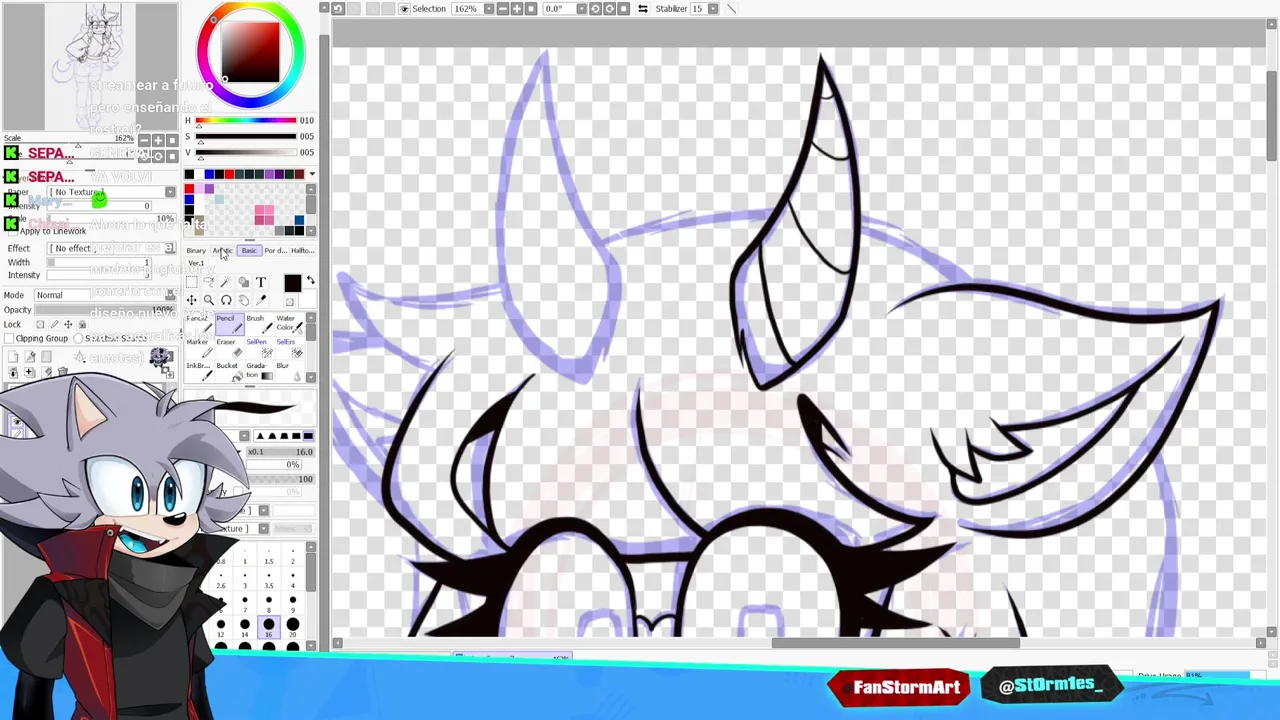Select the Shape tool
The width and height of the screenshot is (1280, 720).
[243, 282]
